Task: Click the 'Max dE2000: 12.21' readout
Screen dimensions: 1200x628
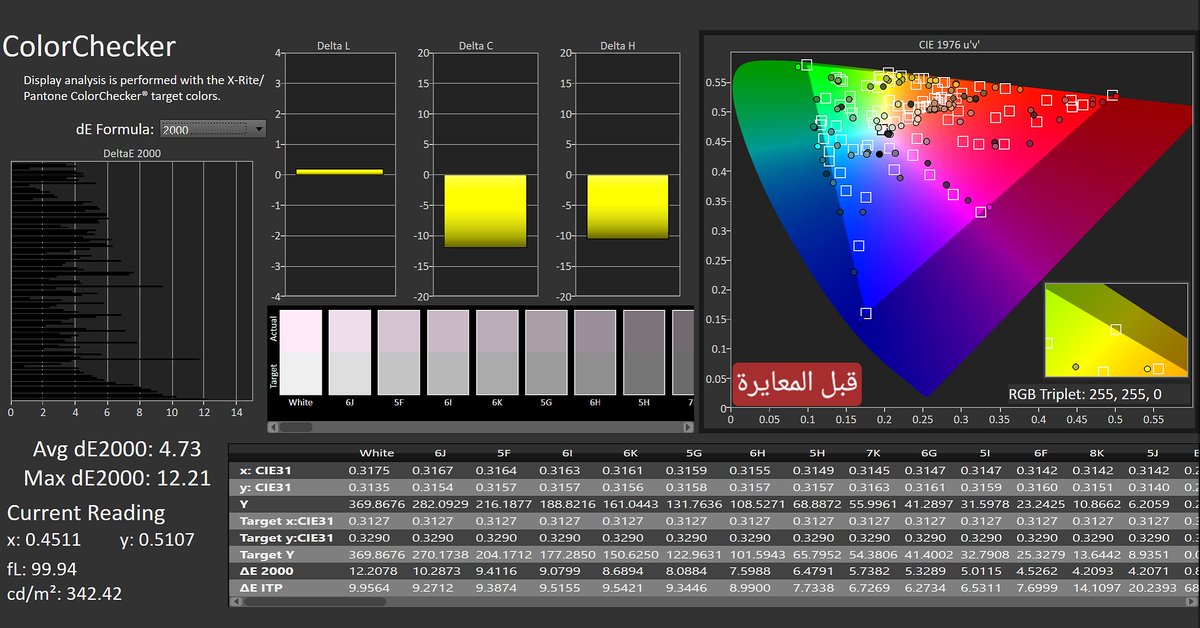Action: click(x=117, y=477)
